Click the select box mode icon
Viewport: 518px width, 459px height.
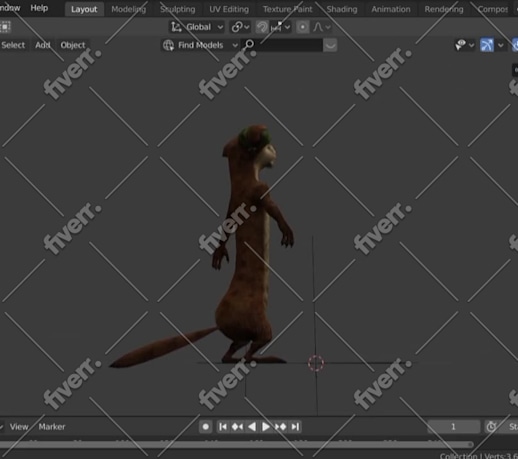pyautogui.click(x=5, y=27)
